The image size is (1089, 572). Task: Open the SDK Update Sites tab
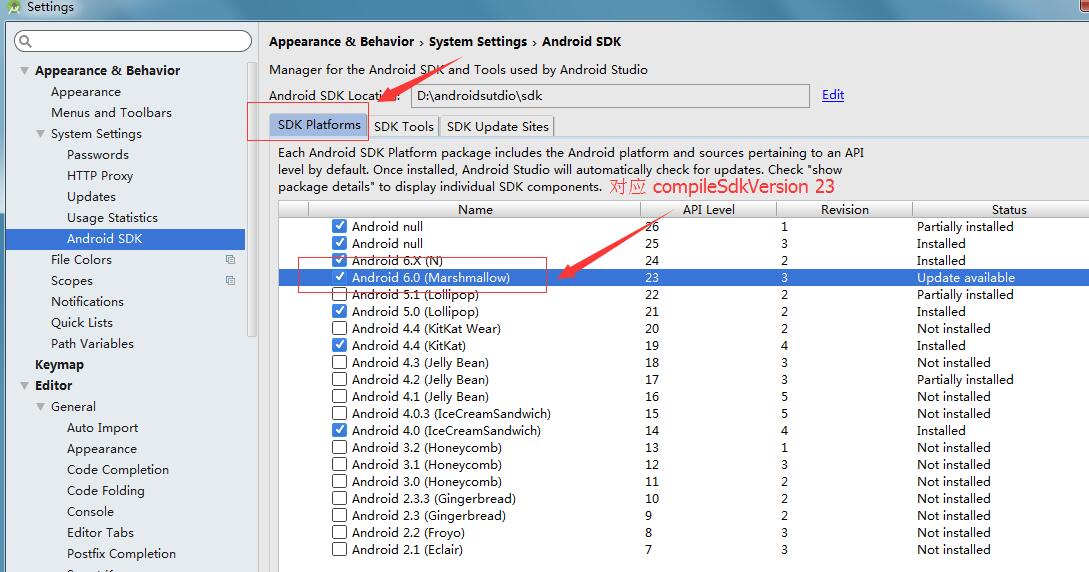[497, 126]
